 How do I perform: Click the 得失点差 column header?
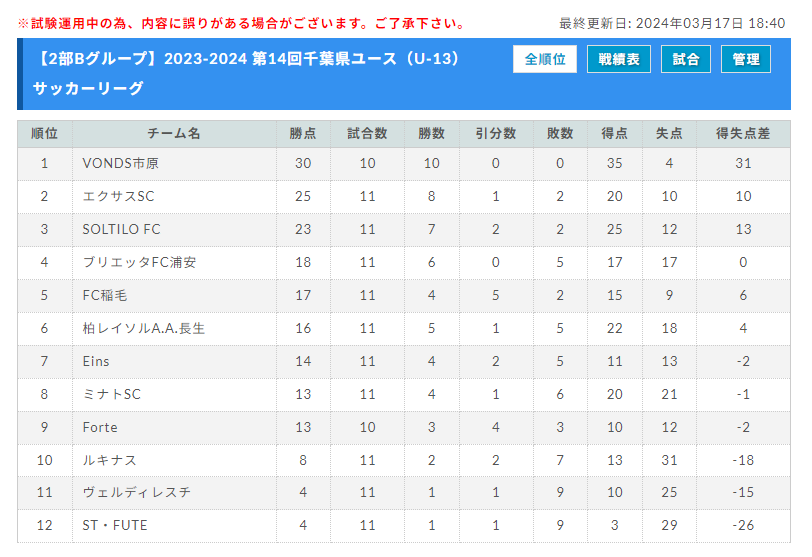(743, 134)
